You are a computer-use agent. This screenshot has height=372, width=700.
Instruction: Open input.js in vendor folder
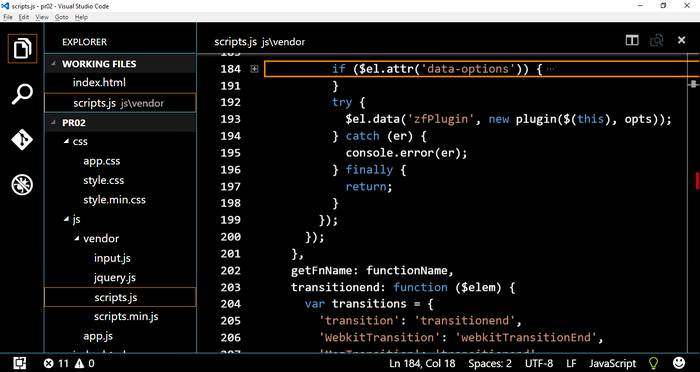click(112, 258)
